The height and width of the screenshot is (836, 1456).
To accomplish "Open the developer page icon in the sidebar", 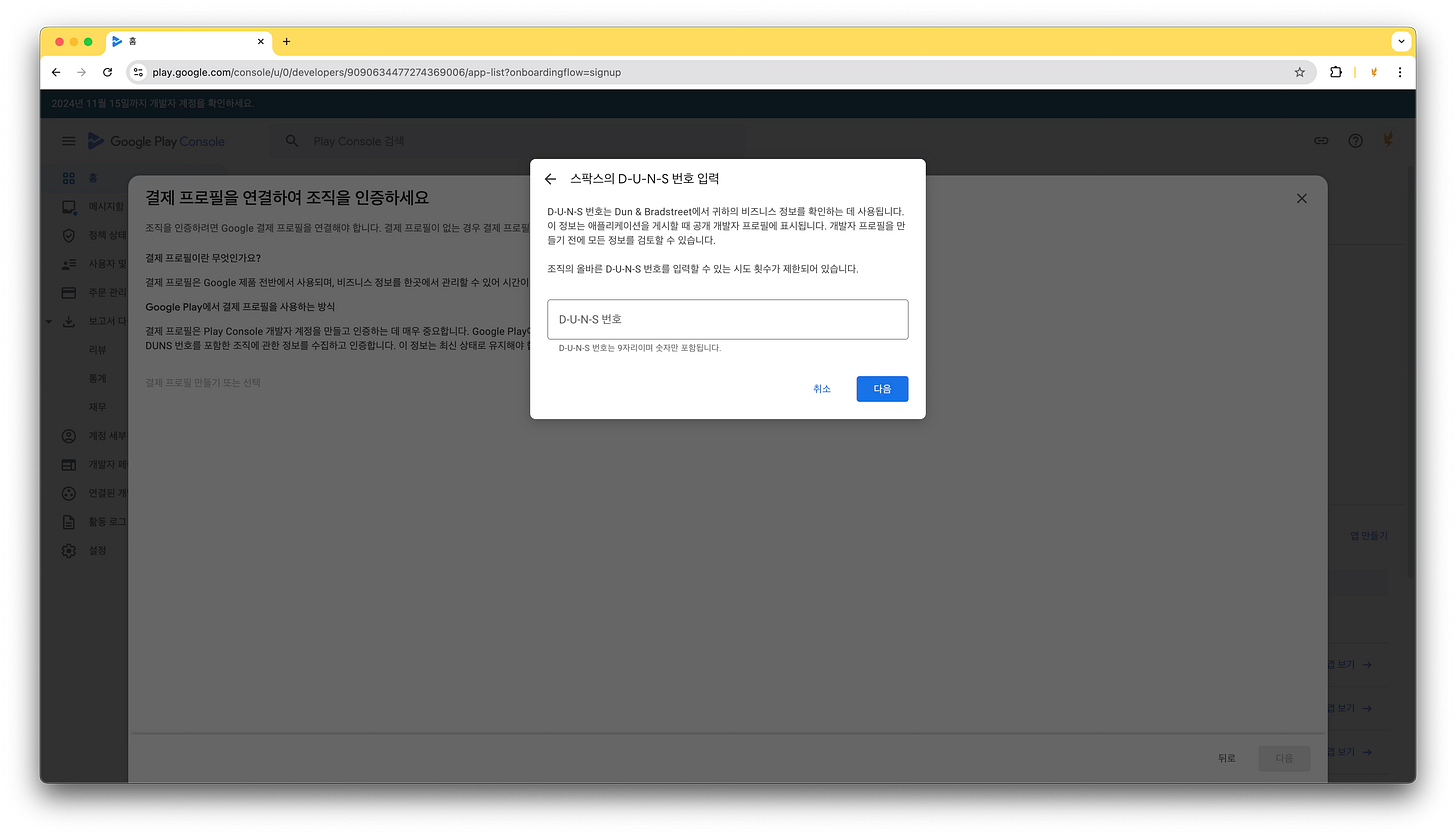I will tap(68, 465).
